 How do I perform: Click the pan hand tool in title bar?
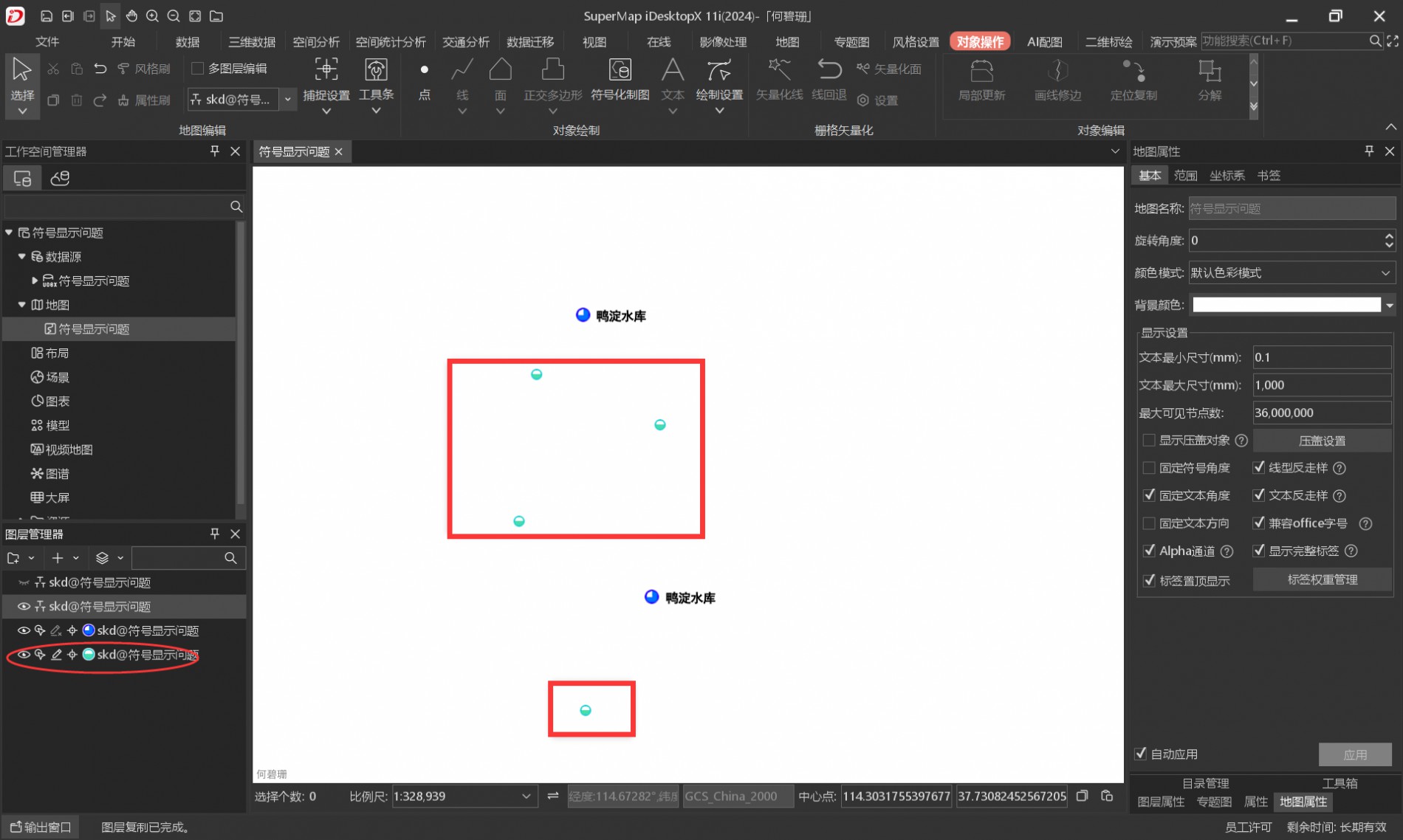[131, 16]
